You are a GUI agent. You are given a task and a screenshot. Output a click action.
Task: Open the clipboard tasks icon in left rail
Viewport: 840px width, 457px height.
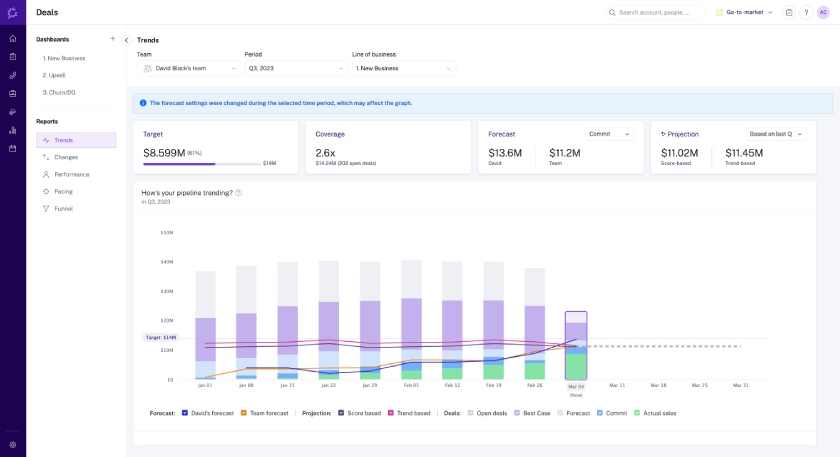click(13, 57)
